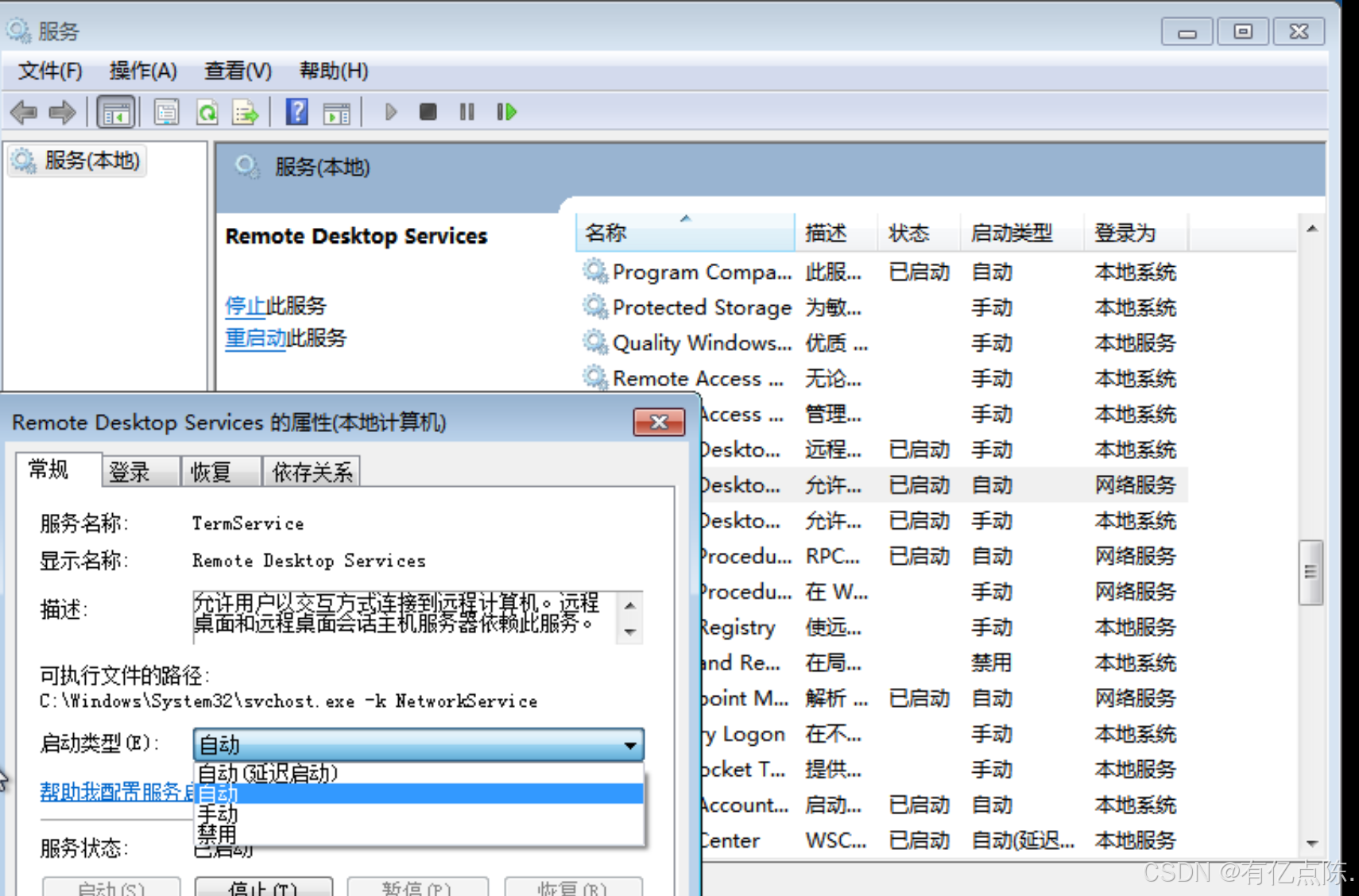Click the 禁用 startup type cell

[991, 662]
